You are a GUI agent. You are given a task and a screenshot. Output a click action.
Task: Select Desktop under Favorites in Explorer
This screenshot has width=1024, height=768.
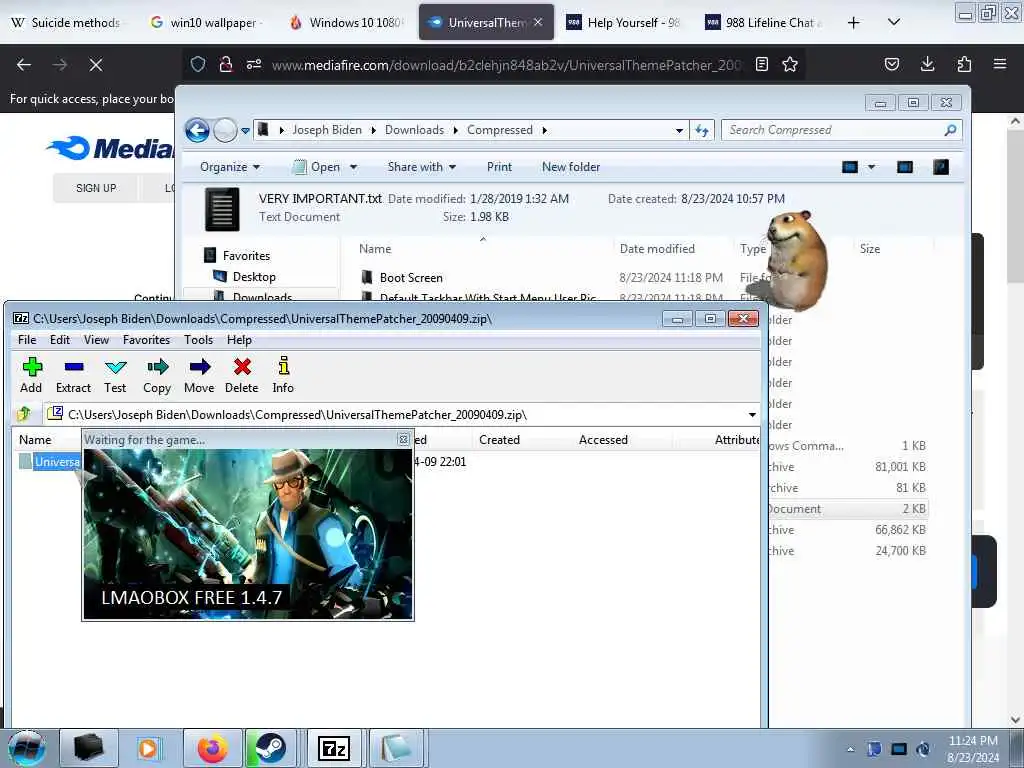[x=254, y=277]
